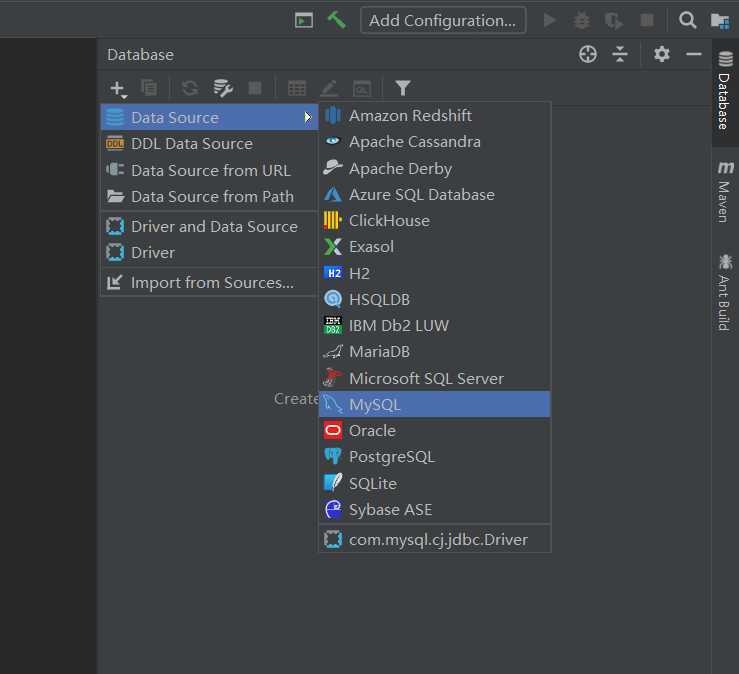This screenshot has width=739, height=674.
Task: Click the Debug bug icon
Action: click(582, 20)
